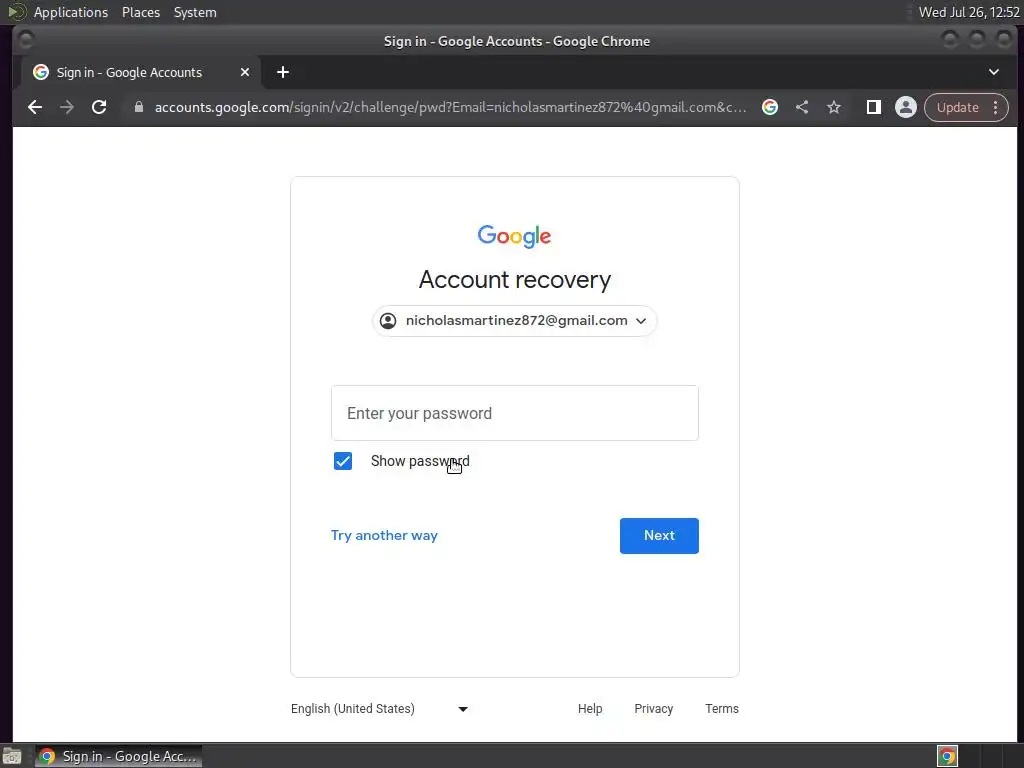Open the Applications menu

click(71, 12)
